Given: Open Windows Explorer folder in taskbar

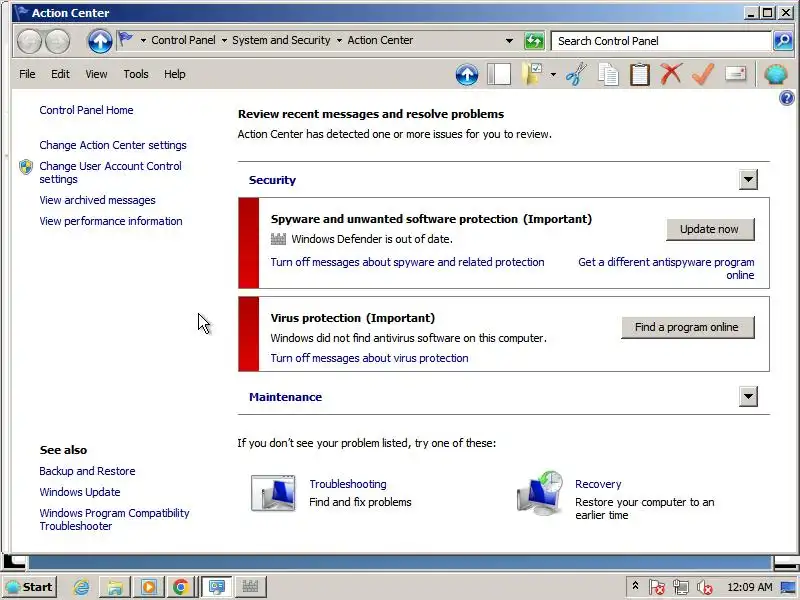Looking at the screenshot, I should (x=115, y=587).
